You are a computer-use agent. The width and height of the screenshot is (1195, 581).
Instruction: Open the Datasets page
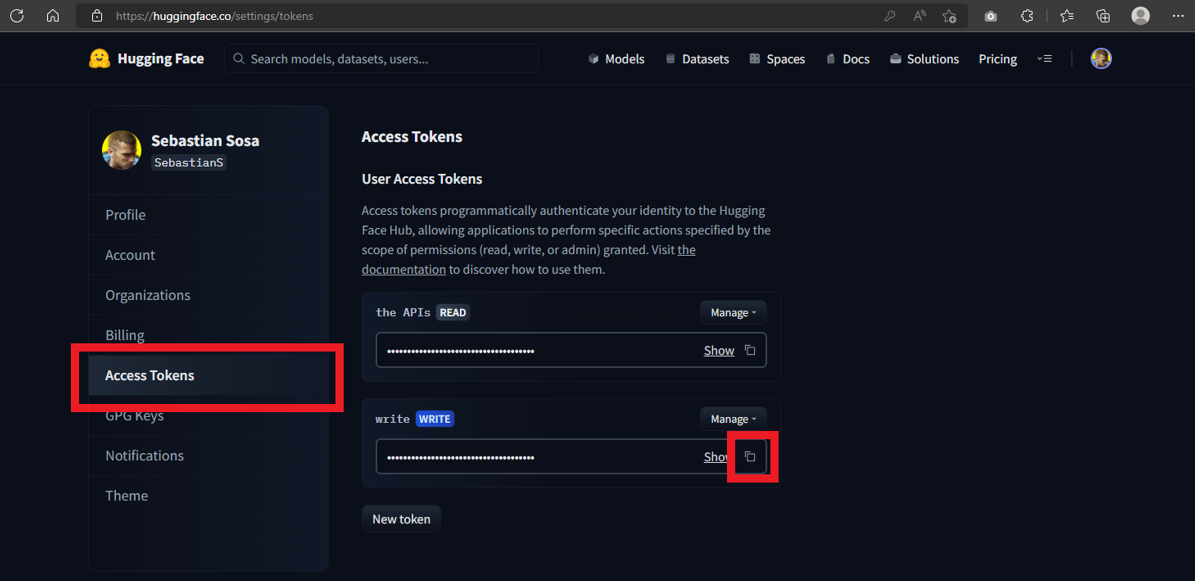click(697, 59)
